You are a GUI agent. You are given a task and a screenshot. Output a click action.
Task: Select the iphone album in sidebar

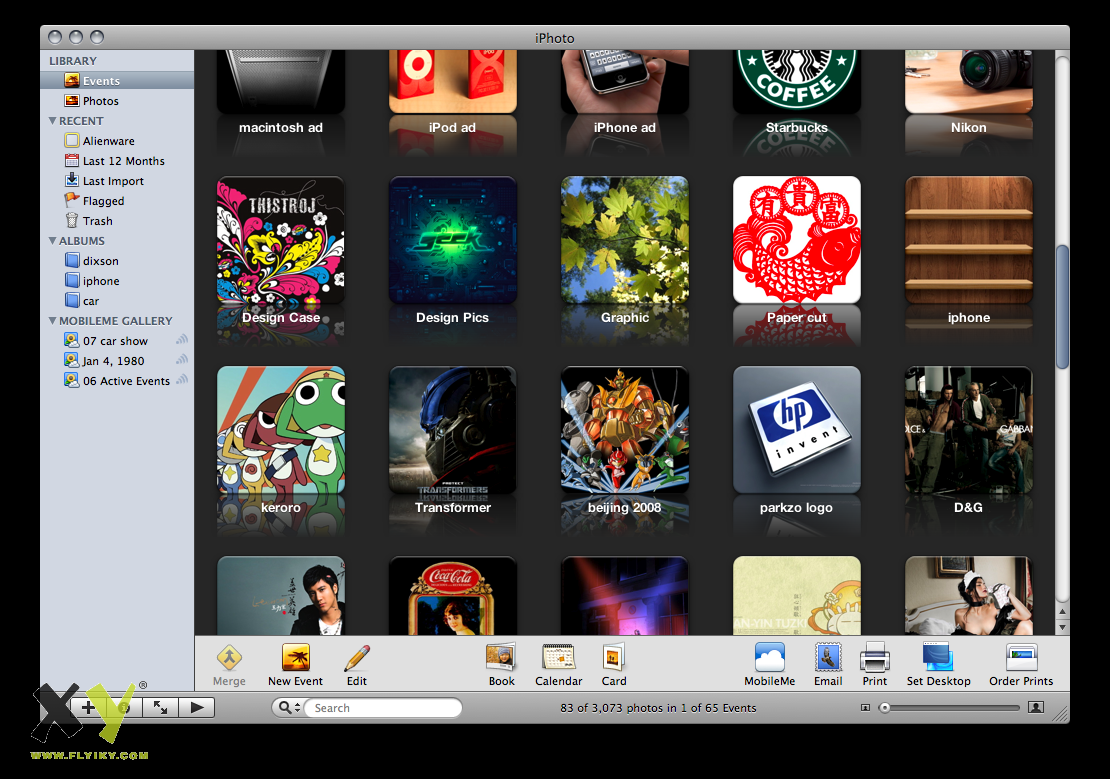point(117,281)
